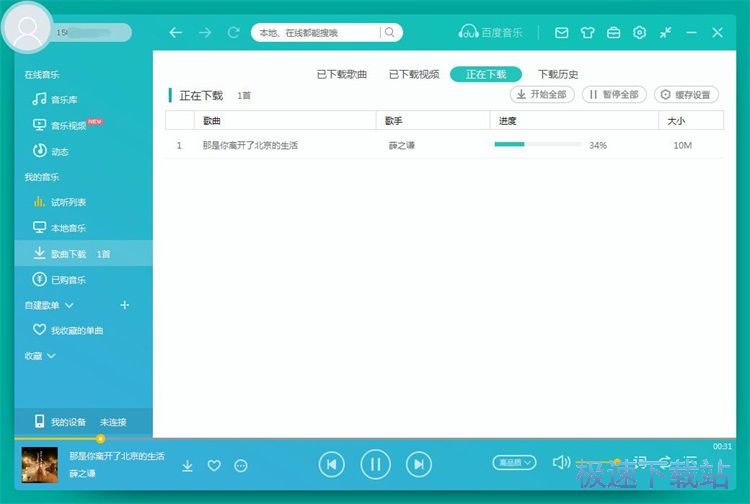Play the previous track
Screen dimensions: 750x504
(x=331, y=464)
